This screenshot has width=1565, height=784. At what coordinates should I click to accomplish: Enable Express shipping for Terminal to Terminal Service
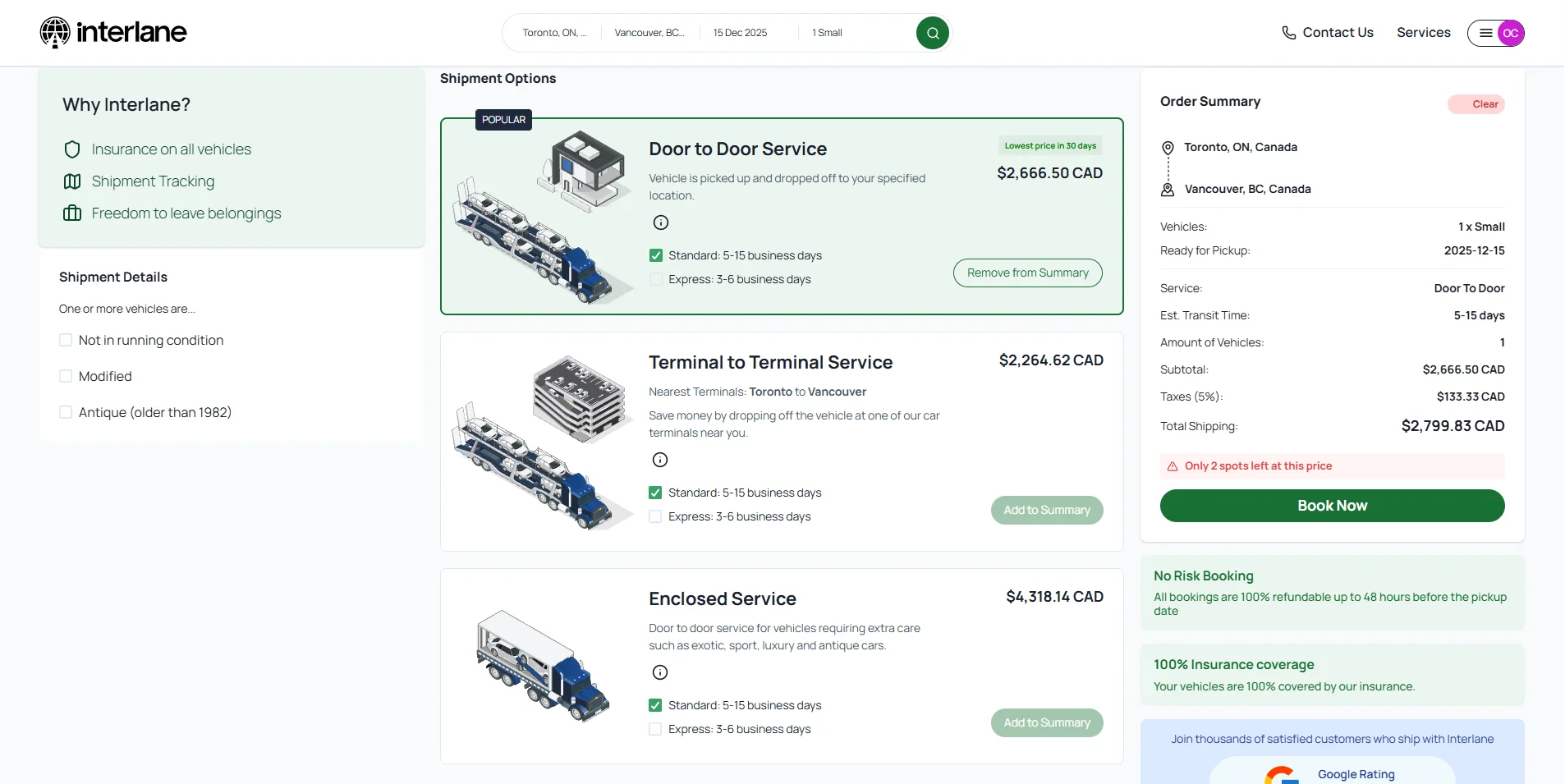655,516
